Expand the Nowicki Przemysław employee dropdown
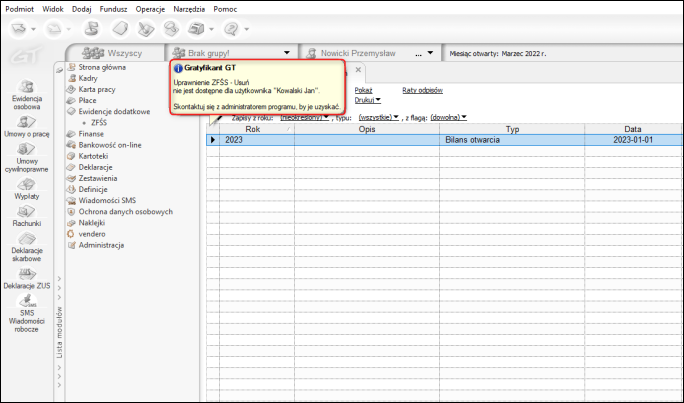 430,53
